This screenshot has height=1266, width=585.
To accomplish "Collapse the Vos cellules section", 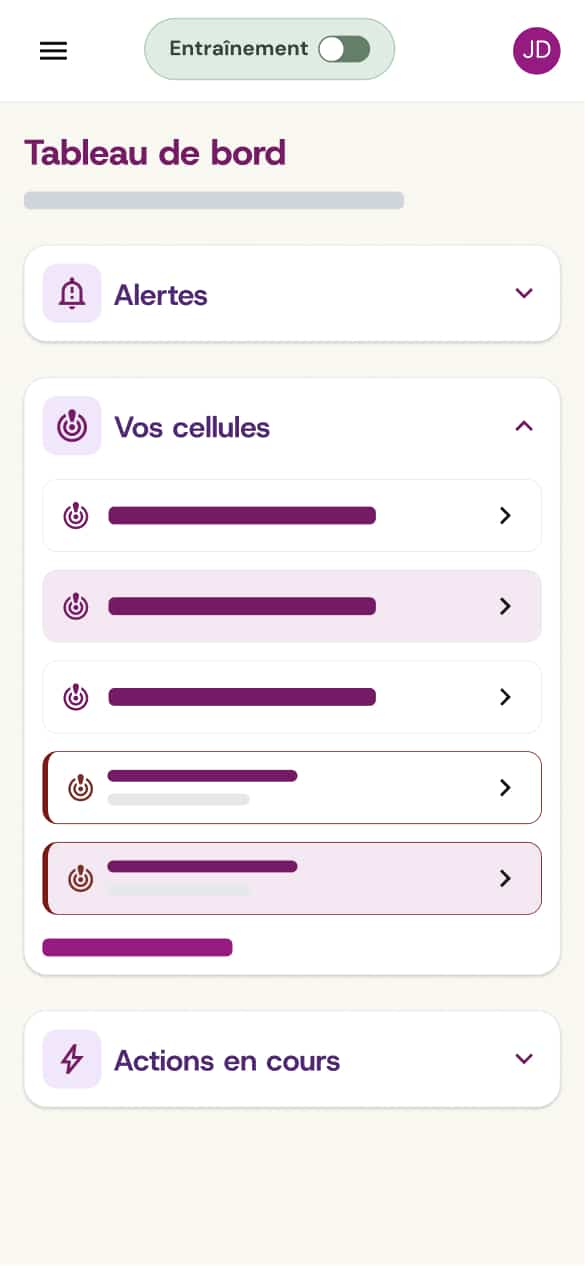I will click(x=523, y=426).
